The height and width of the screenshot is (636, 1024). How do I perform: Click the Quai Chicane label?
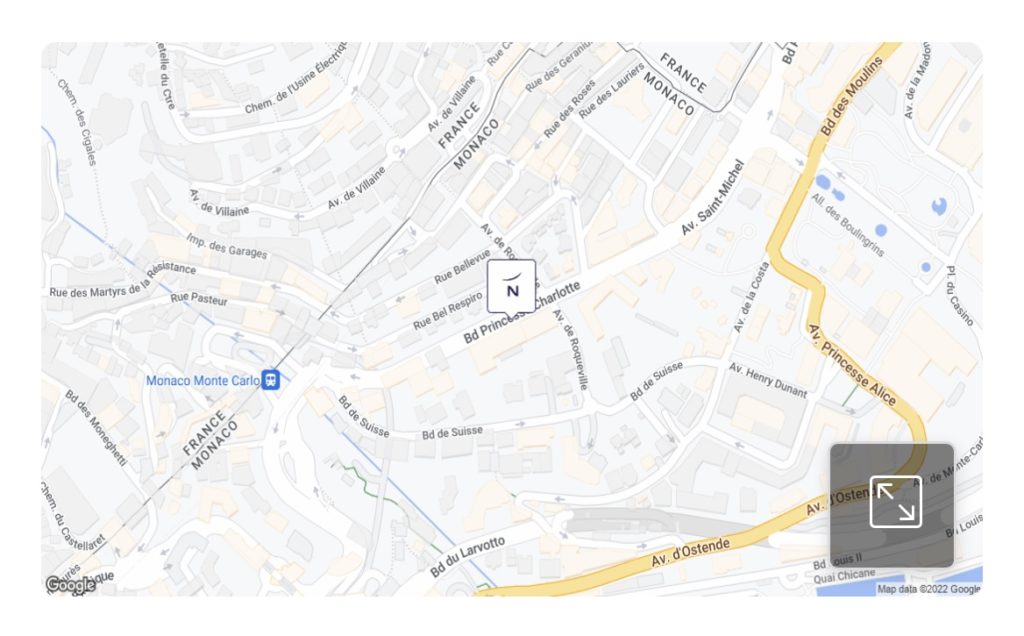[x=844, y=576]
